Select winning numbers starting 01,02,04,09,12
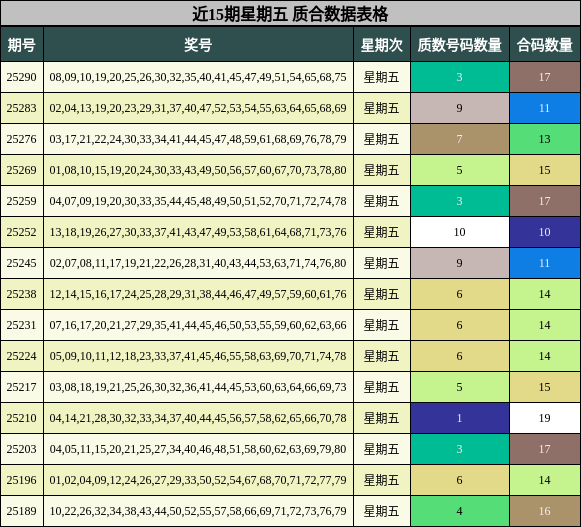This screenshot has height=527, width=581. click(x=198, y=480)
